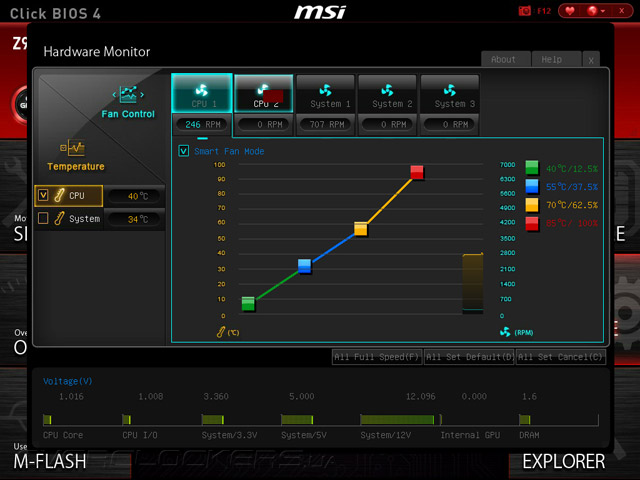Click the 12.096 voltage value
This screenshot has width=640, height=480.
[420, 396]
